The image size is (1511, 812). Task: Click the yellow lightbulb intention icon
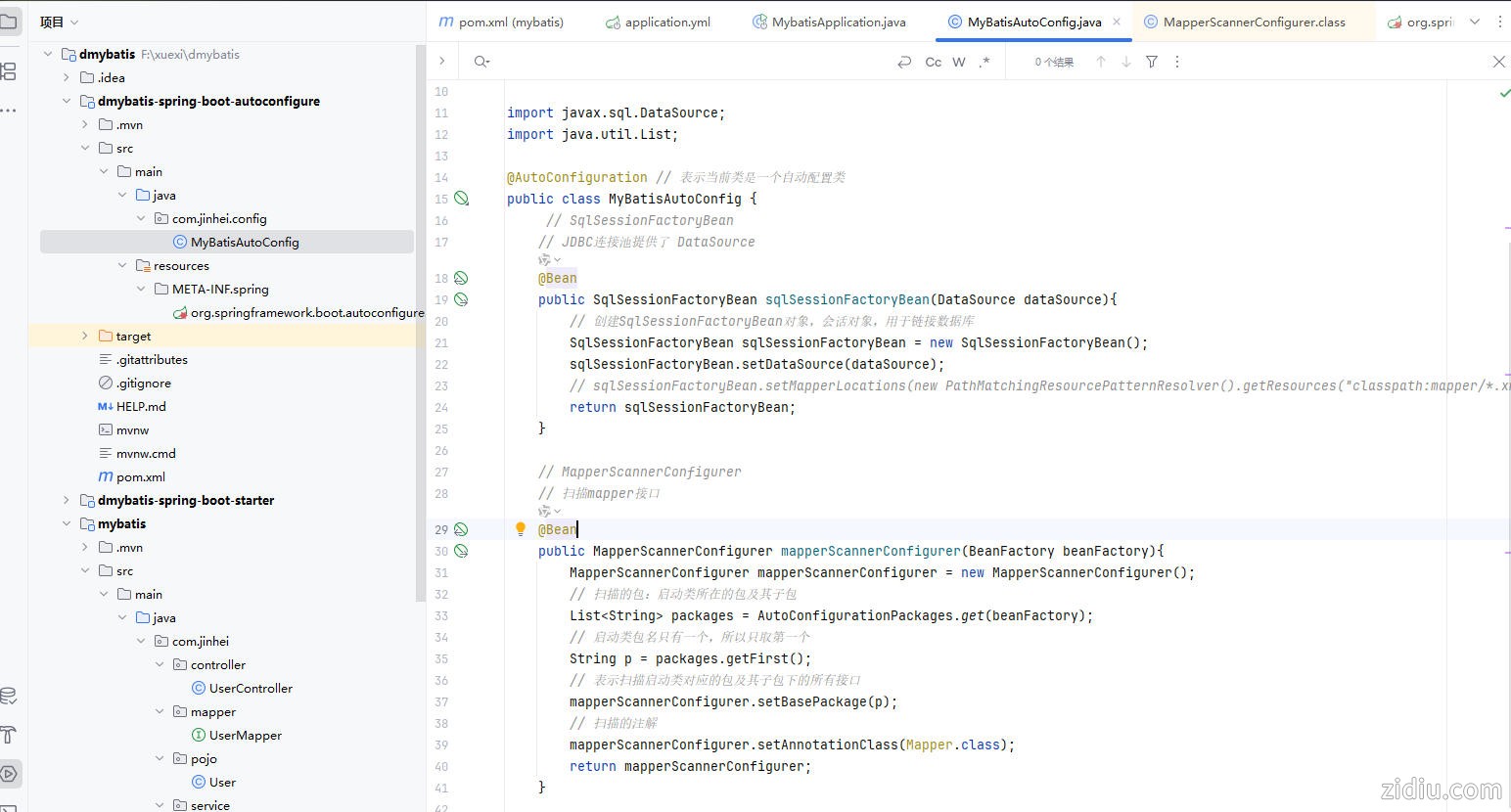(521, 529)
